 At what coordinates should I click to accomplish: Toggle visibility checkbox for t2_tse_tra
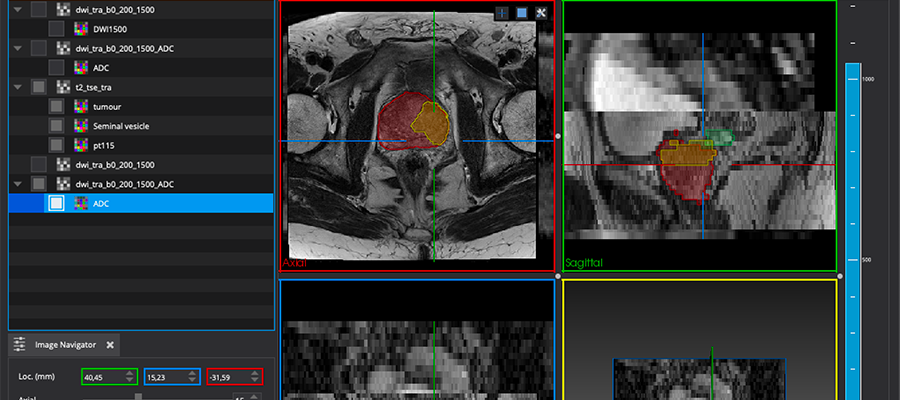click(38, 87)
